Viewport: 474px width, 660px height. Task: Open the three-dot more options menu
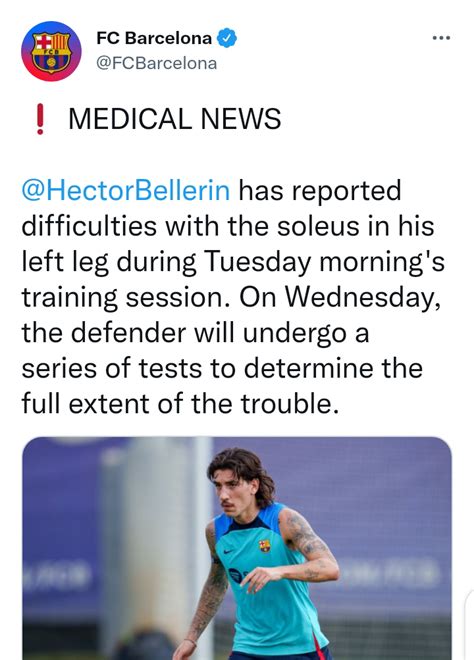pos(442,38)
